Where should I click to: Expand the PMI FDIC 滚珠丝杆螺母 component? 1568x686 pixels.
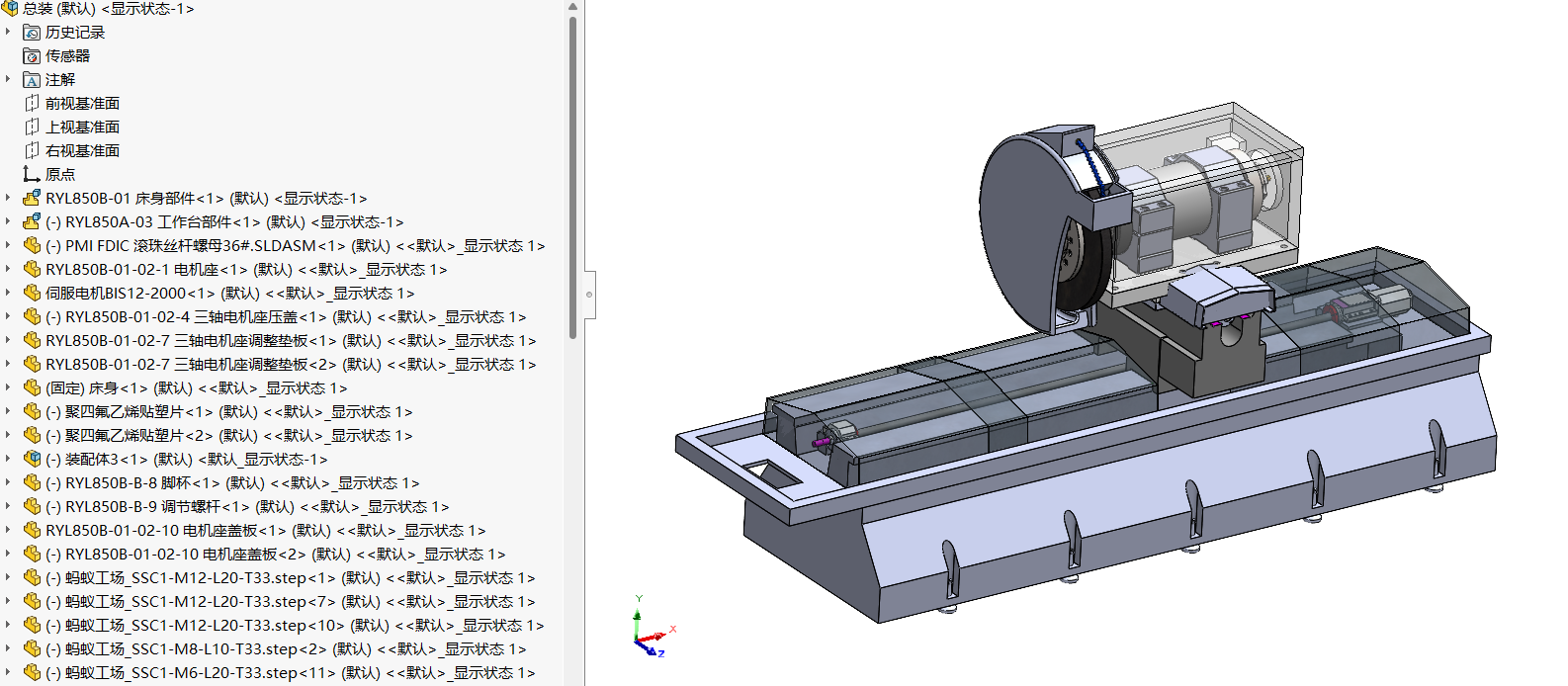coord(8,245)
